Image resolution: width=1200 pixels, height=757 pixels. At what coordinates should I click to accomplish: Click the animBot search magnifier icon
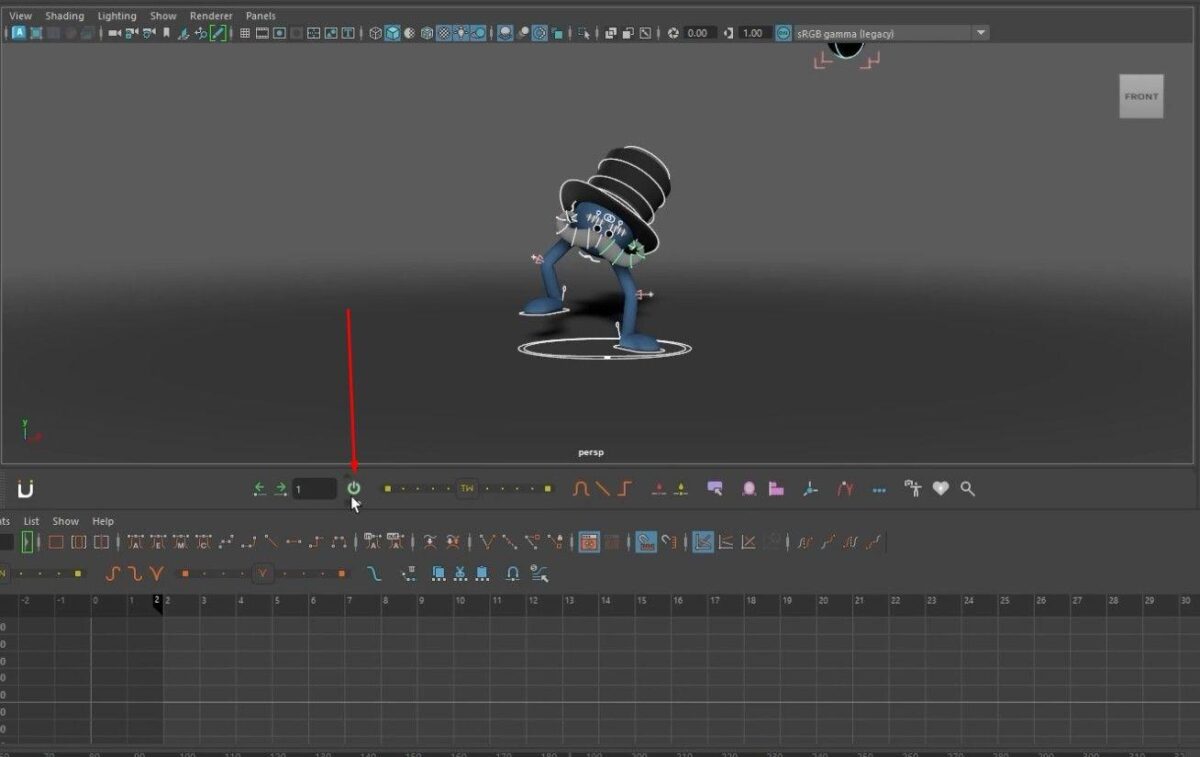(x=966, y=488)
